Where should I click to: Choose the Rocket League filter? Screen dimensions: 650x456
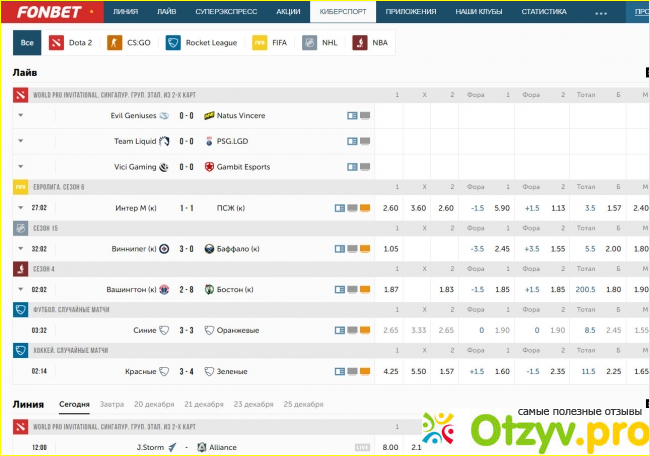(203, 43)
